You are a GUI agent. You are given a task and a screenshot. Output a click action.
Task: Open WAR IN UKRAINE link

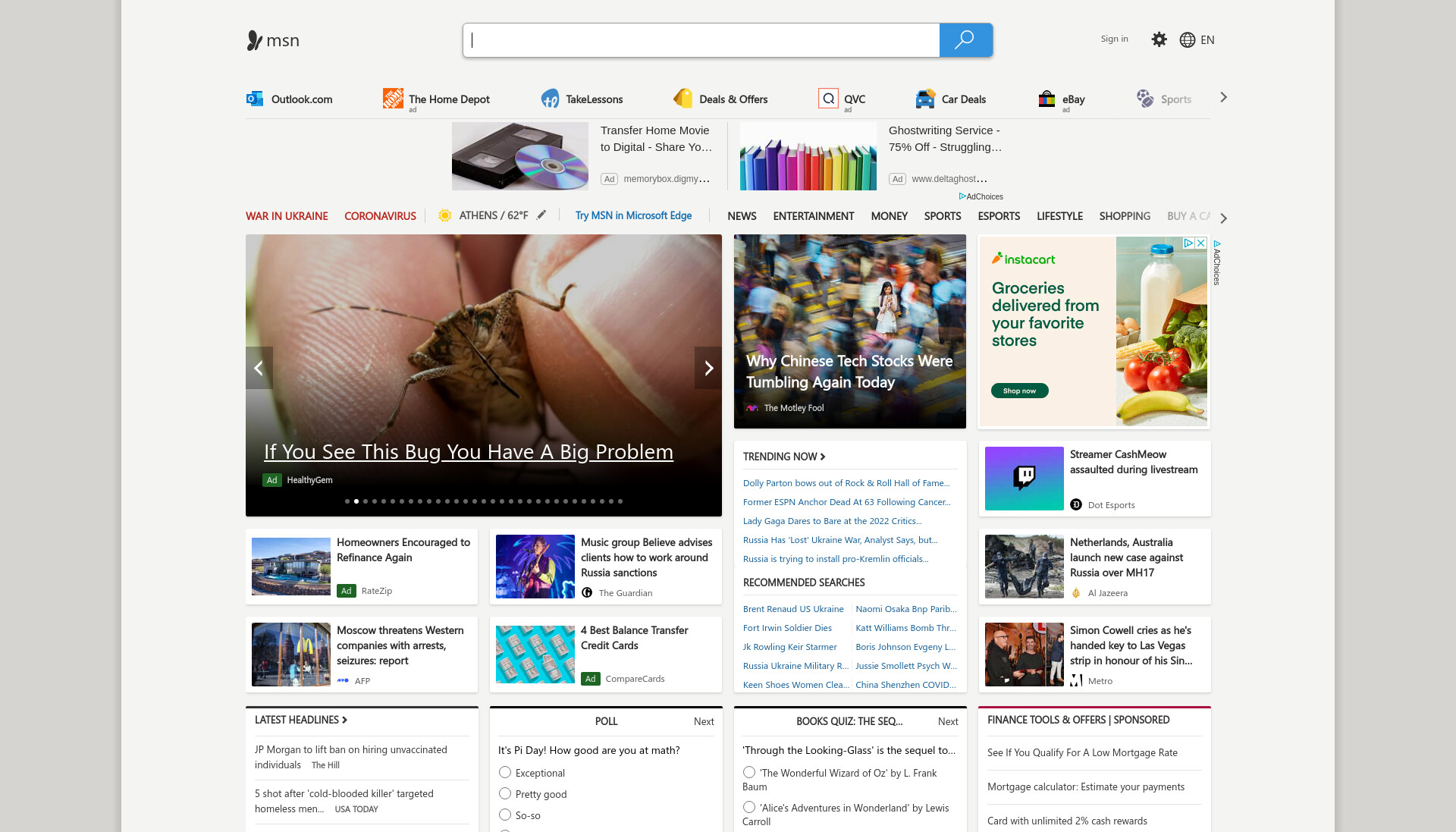click(287, 216)
